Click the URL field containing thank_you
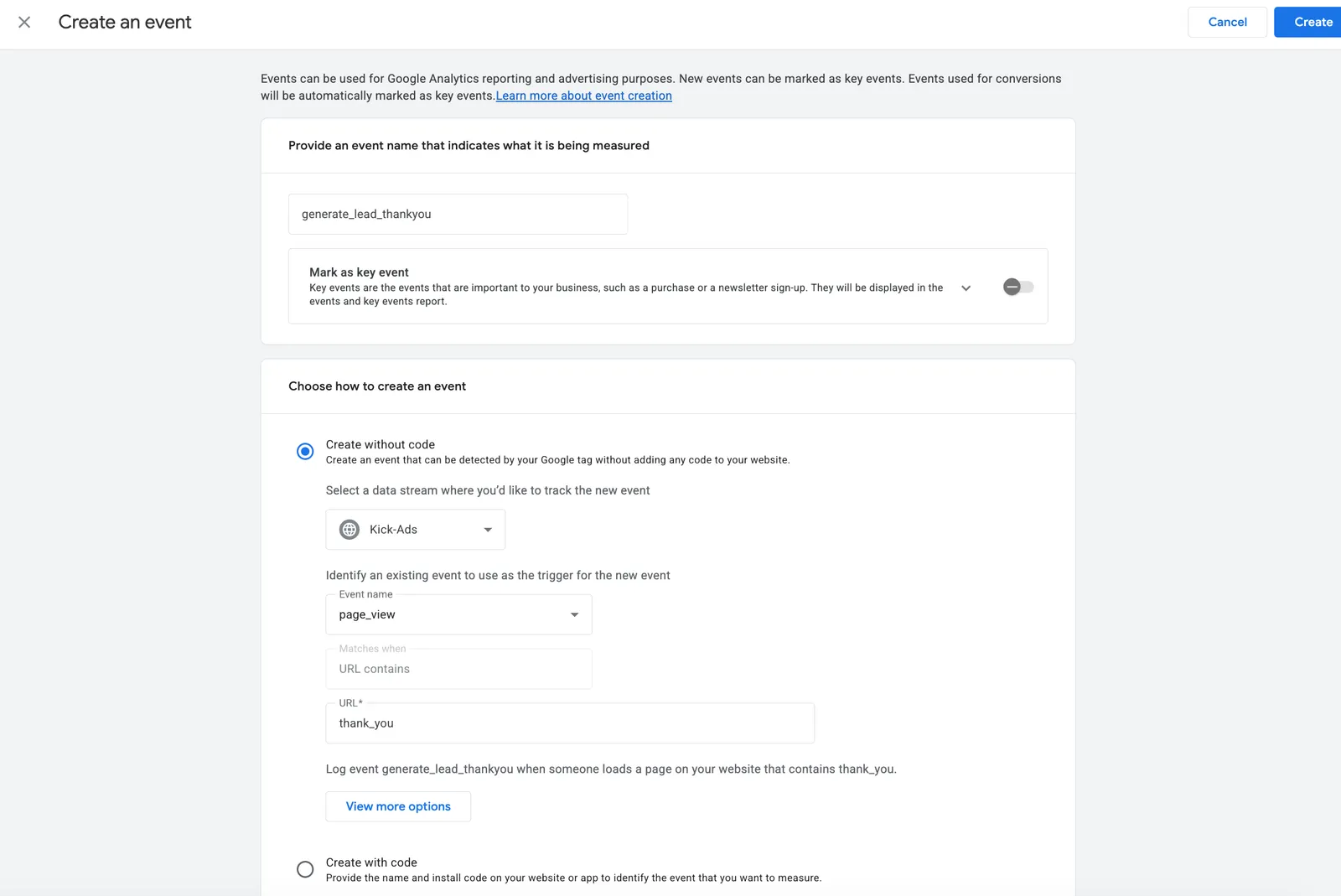 [x=570, y=723]
